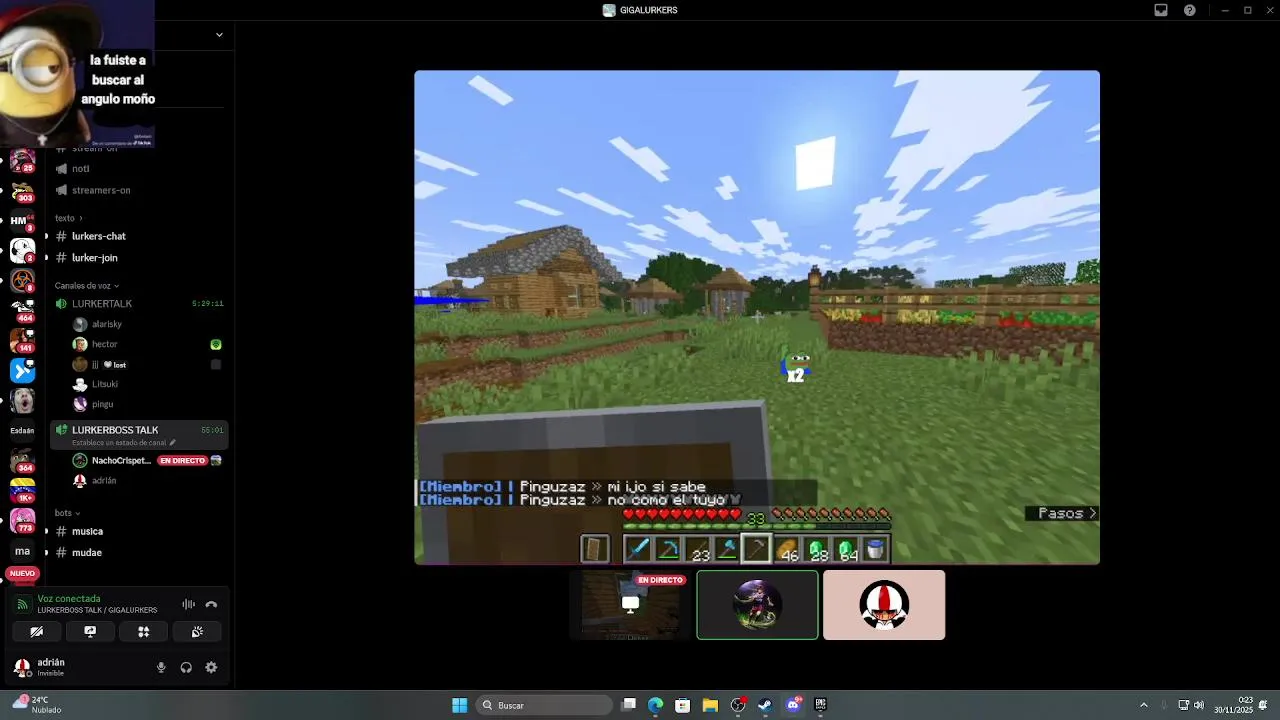Screen dimensions: 1280x720
Task: Turn on the camera in voice panel
Action: 36,631
